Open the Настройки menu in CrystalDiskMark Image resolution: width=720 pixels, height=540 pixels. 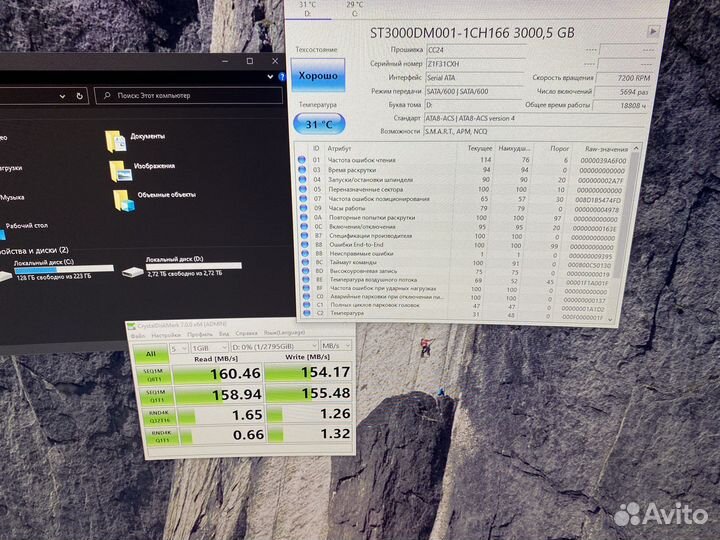(x=166, y=335)
